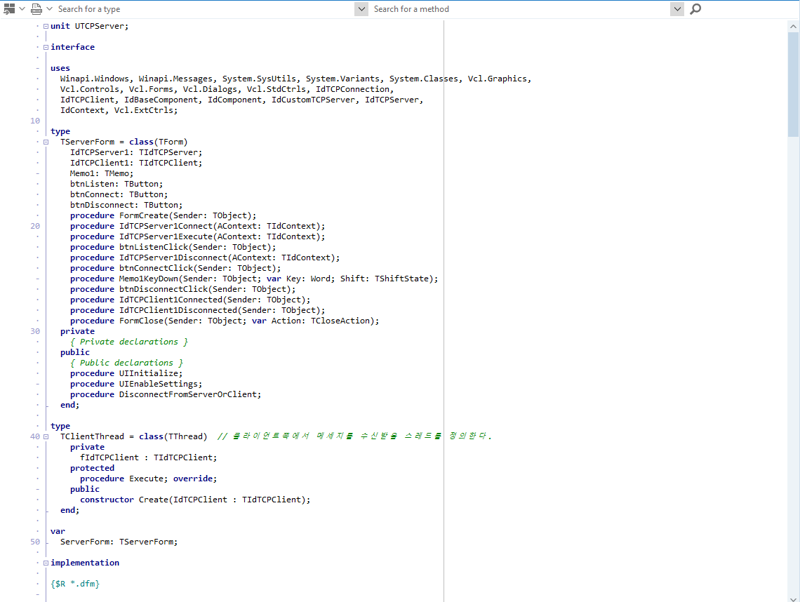Viewport: 800px width, 602px height.
Task: Click "IdCustomTCPServer" in the uses clause
Action: coord(313,100)
